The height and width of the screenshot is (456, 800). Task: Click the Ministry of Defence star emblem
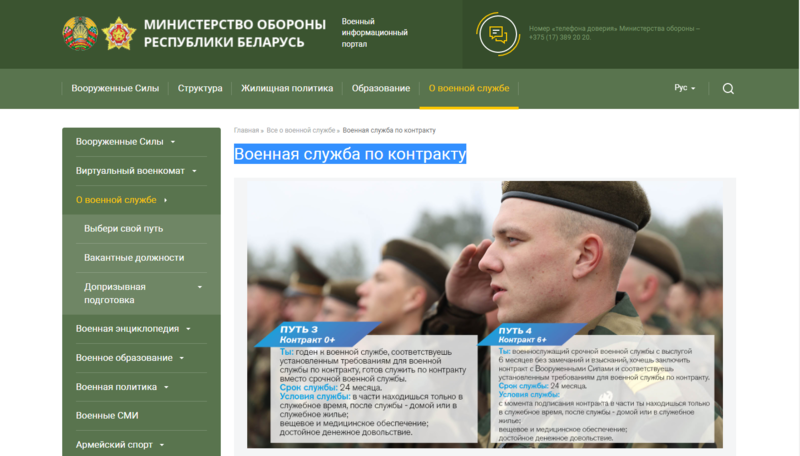(x=119, y=33)
